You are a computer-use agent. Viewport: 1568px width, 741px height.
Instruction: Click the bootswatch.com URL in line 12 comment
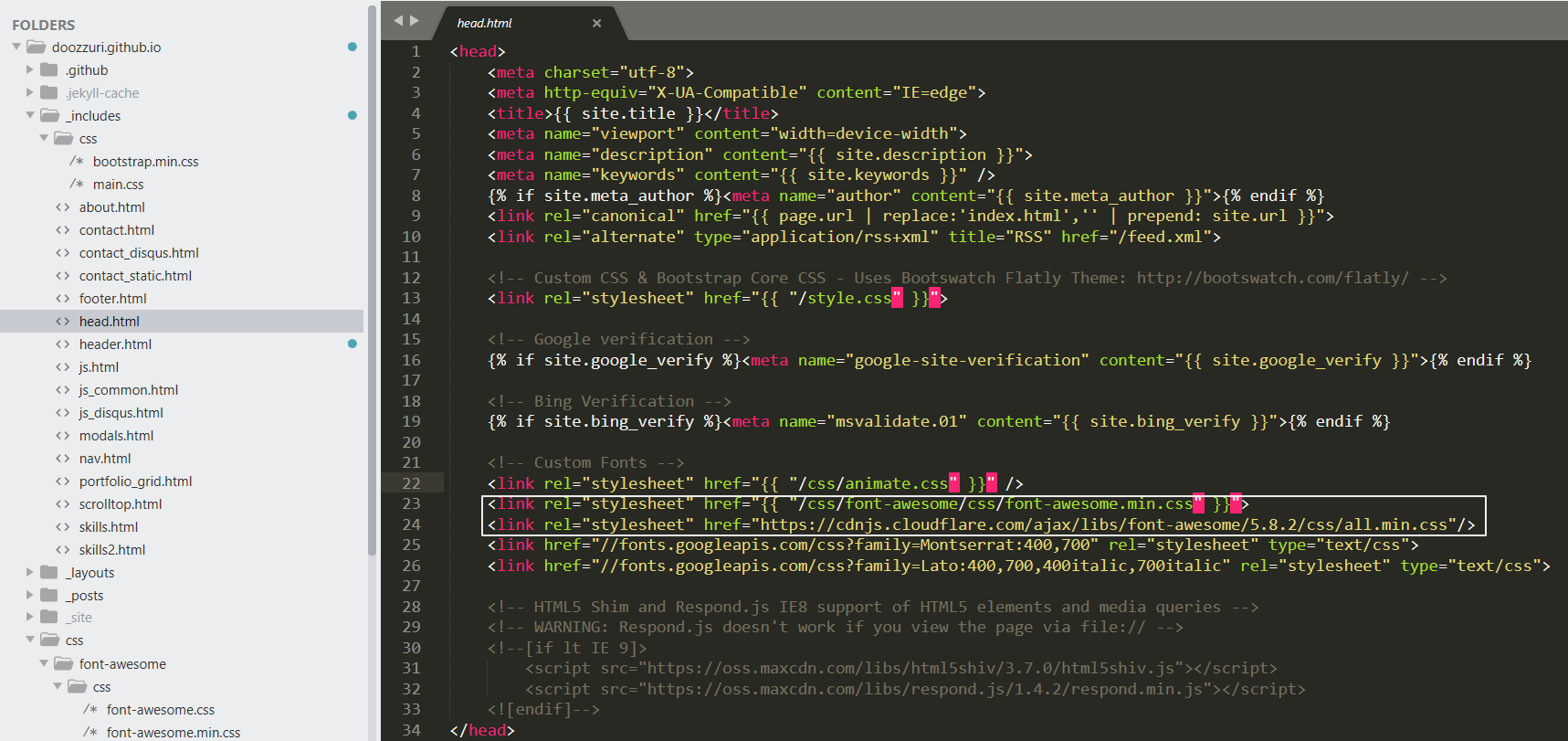point(1273,278)
